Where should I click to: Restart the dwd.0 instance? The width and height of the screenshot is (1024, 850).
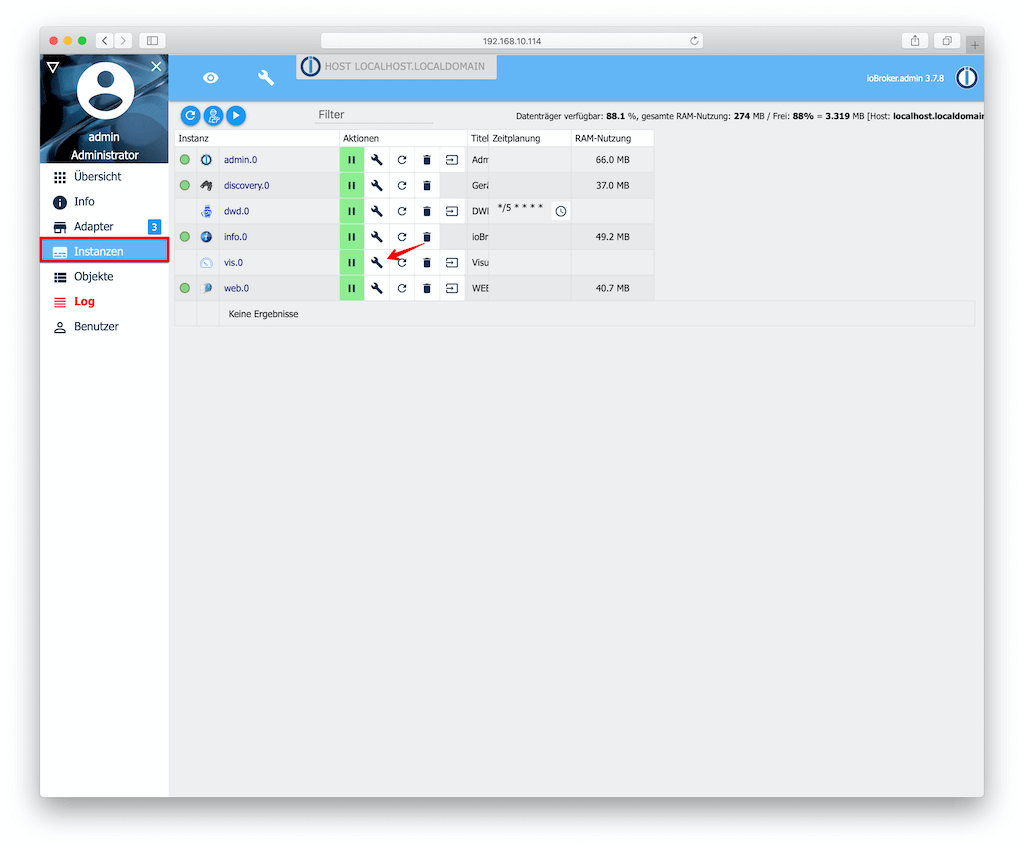(x=402, y=211)
